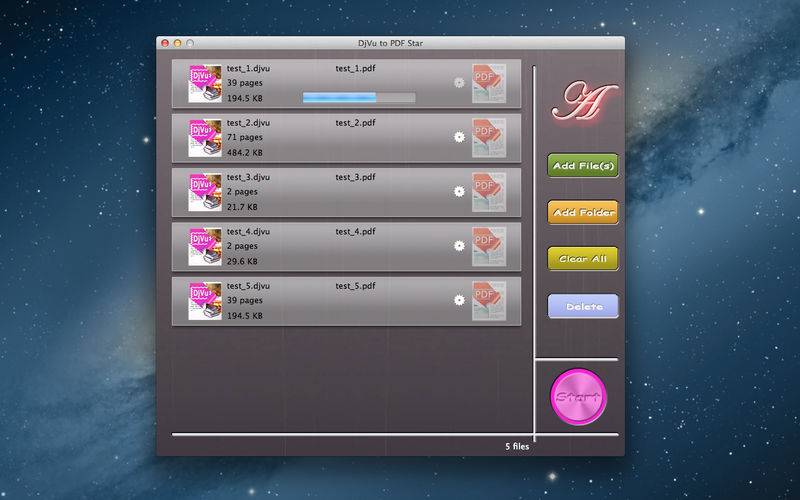Hit the Delete button
Screen dimensions: 800x500
pyautogui.click(x=583, y=306)
